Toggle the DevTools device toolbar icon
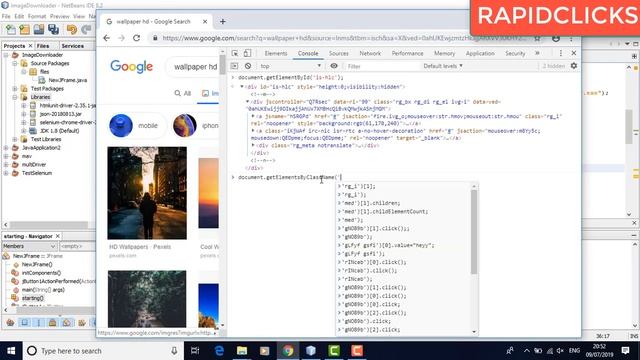 tap(247, 53)
